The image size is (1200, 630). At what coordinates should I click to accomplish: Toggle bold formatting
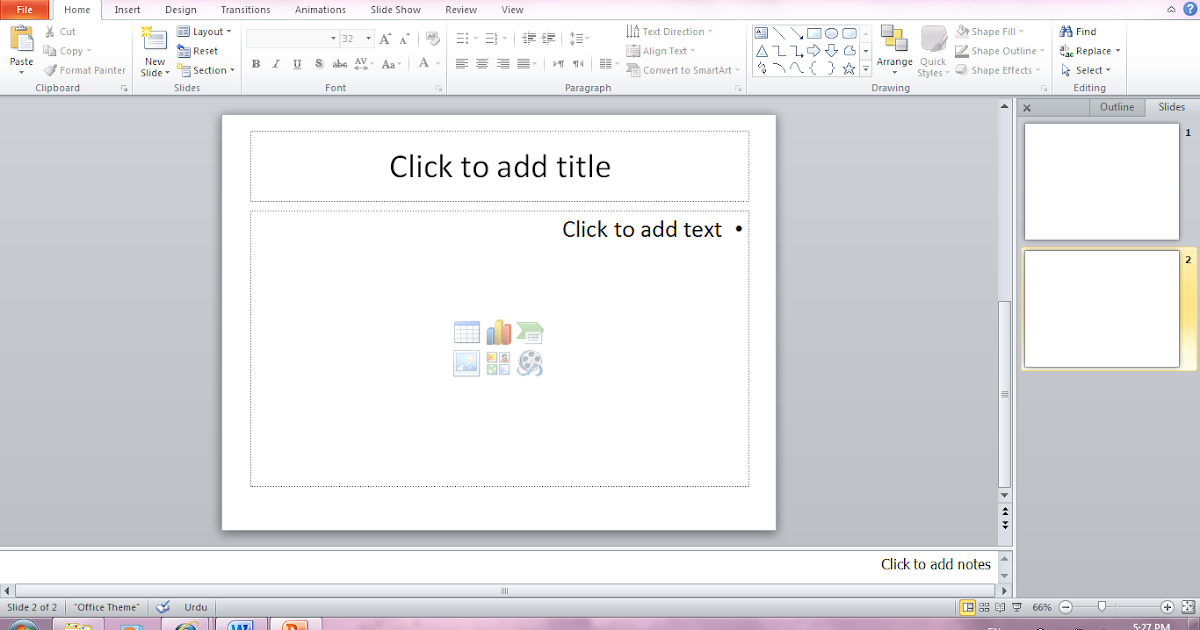[x=255, y=63]
